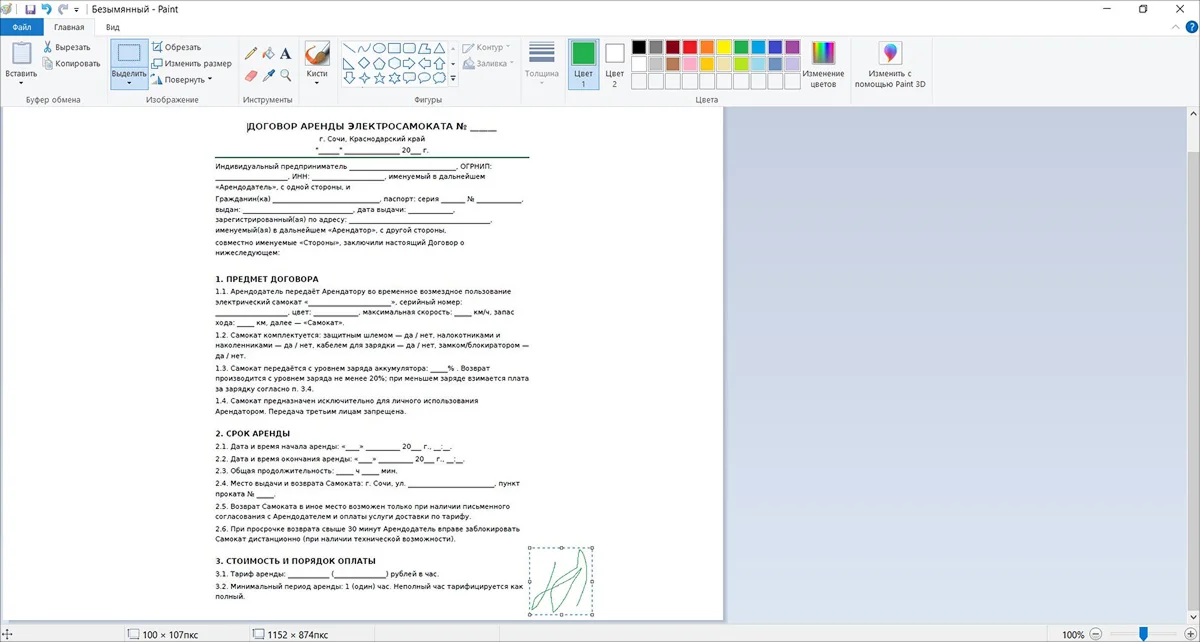This screenshot has width=1200, height=642.
Task: Pick the purple color swatch
Action: click(x=792, y=47)
